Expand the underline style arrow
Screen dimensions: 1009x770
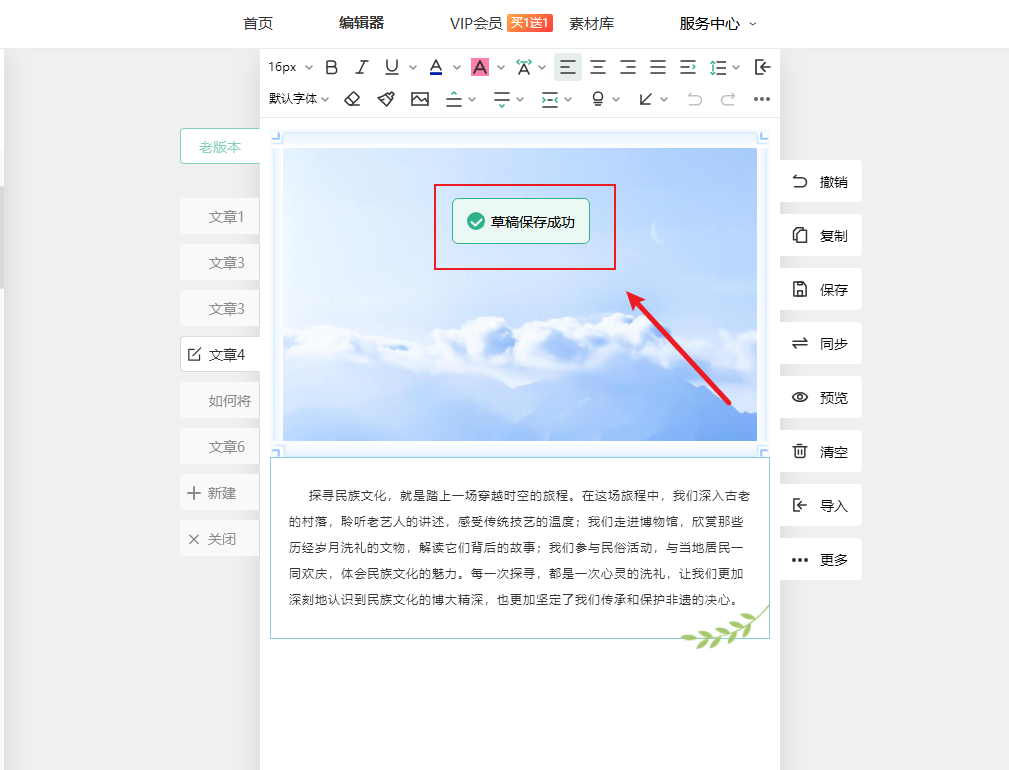(412, 68)
